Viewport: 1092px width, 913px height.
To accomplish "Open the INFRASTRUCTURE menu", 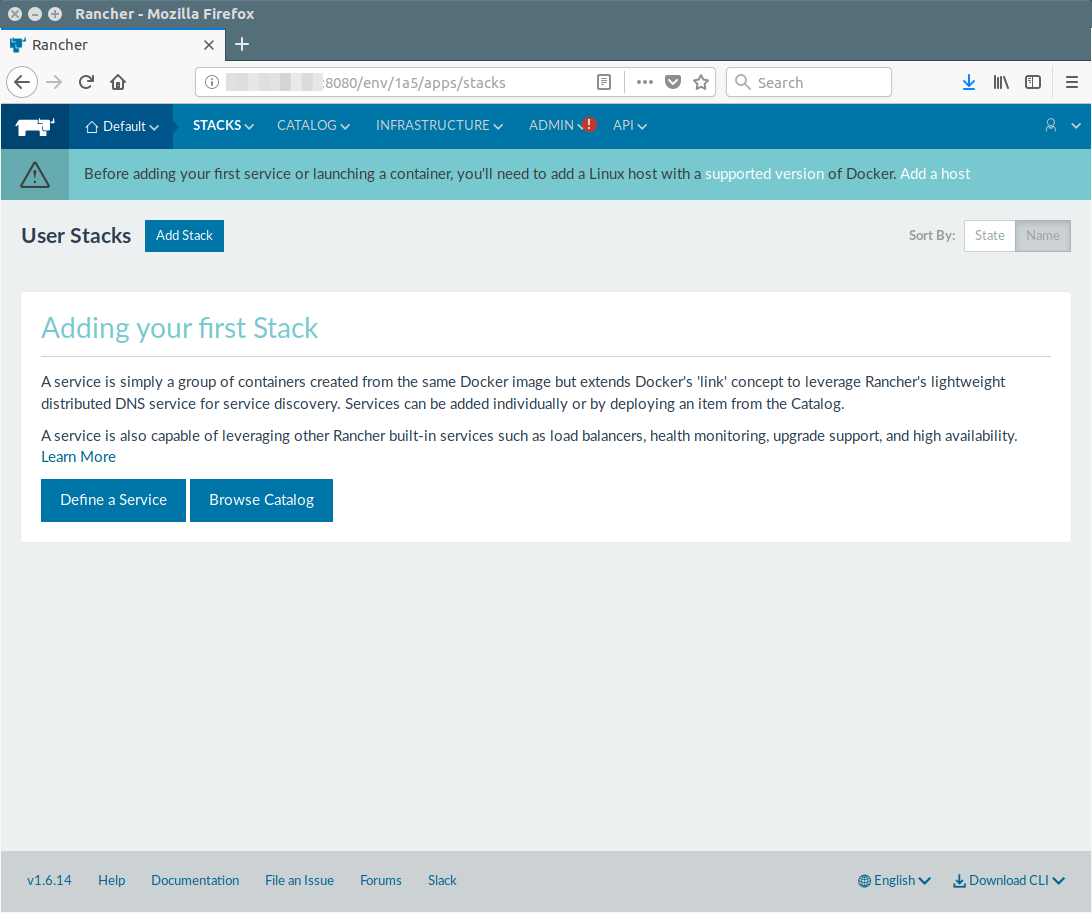I will point(439,126).
